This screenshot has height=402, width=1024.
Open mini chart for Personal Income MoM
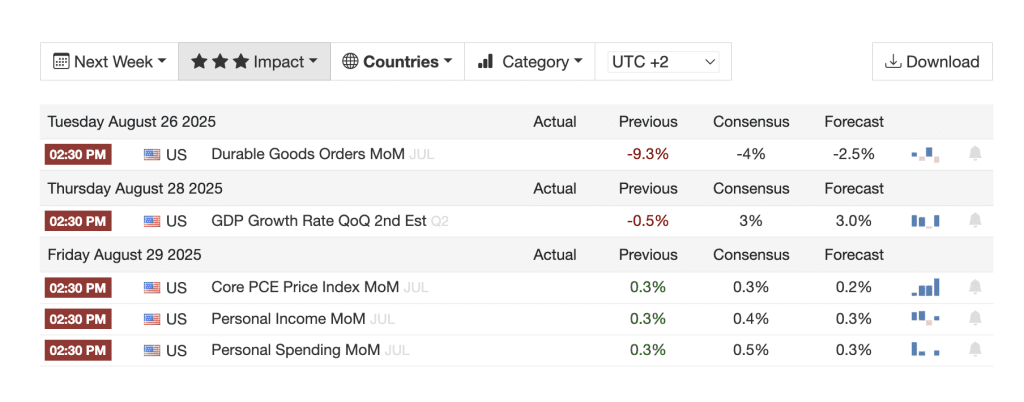(925, 318)
